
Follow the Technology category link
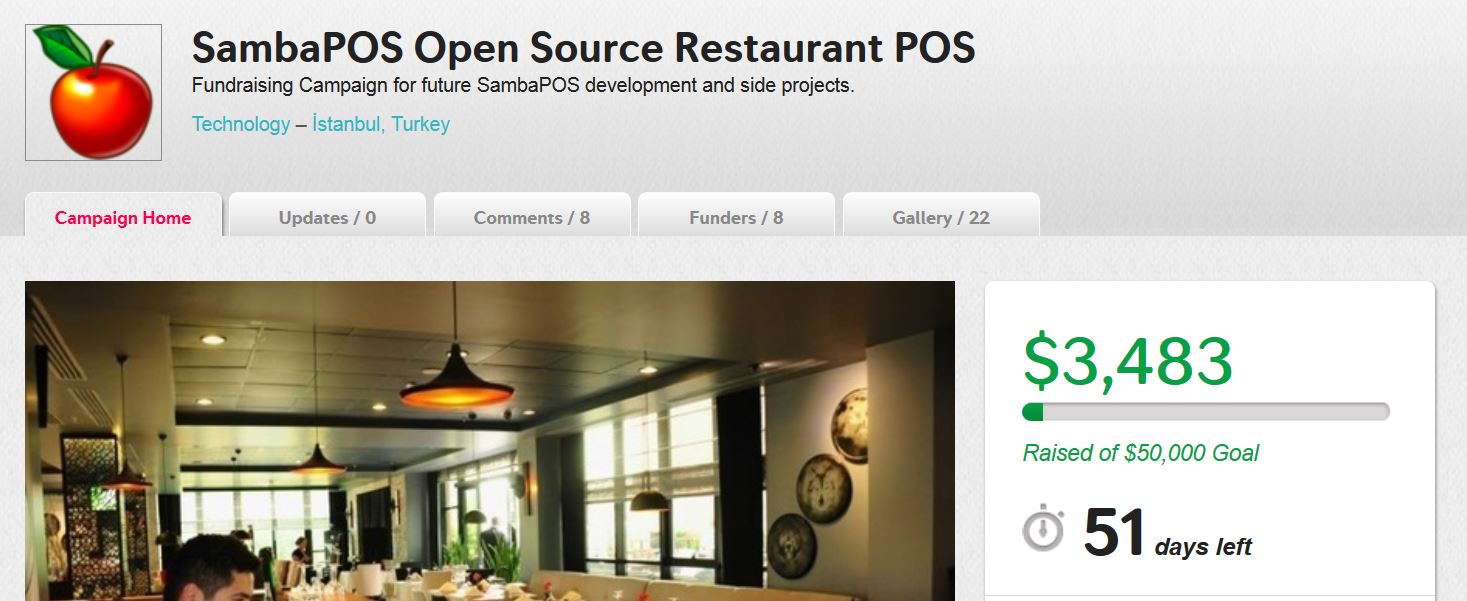click(241, 124)
